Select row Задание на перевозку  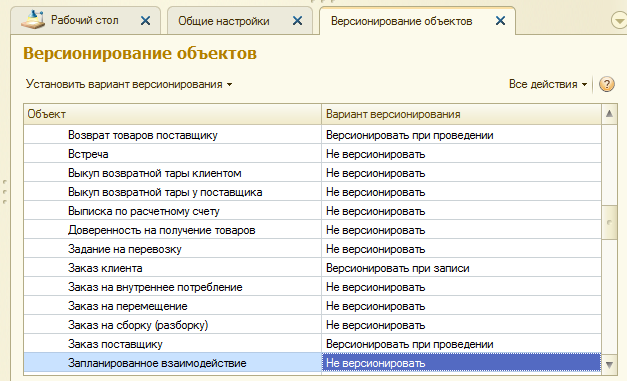(x=312, y=249)
